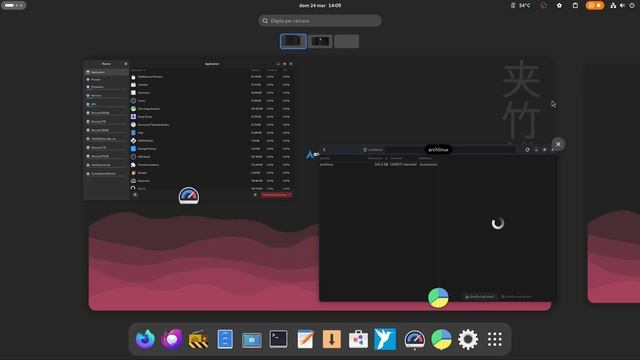
Task: Open the clock and calendar in the top bar
Action: tap(320, 5)
